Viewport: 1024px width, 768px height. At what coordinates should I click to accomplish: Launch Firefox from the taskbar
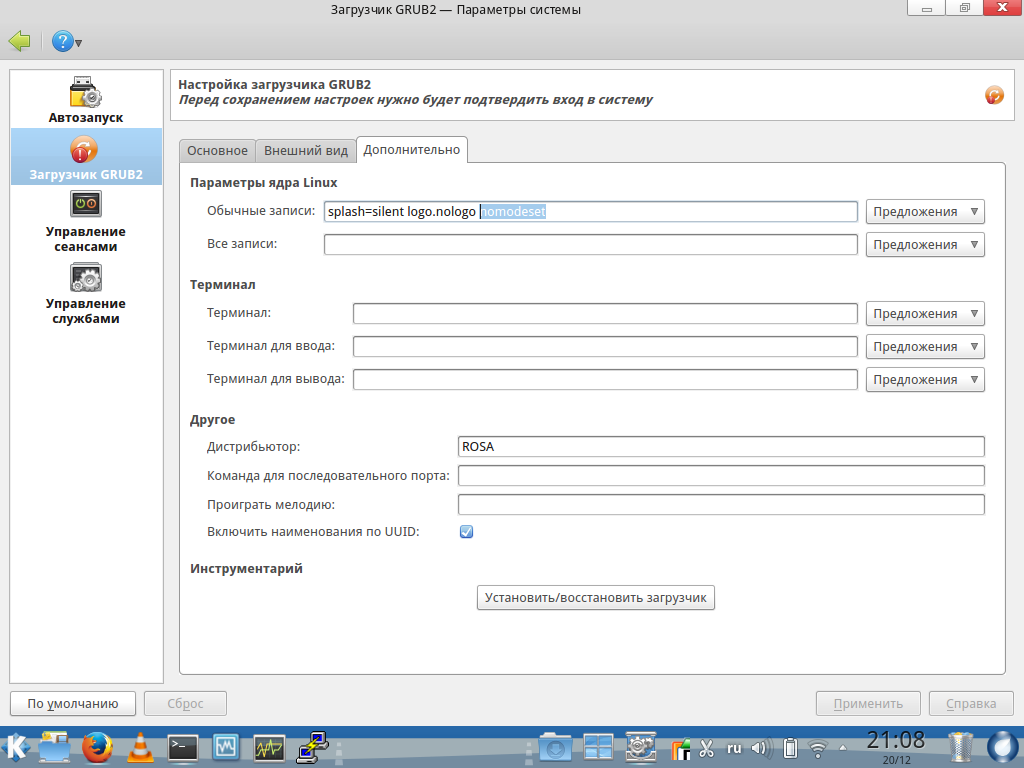click(97, 748)
